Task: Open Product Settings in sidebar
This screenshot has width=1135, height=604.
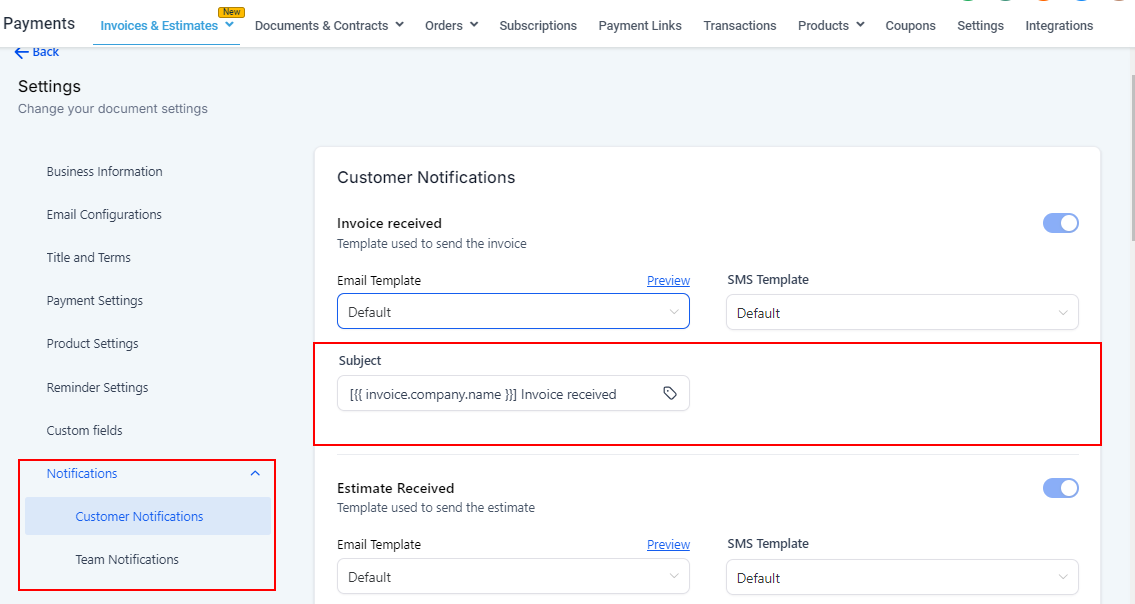Action: click(x=93, y=343)
